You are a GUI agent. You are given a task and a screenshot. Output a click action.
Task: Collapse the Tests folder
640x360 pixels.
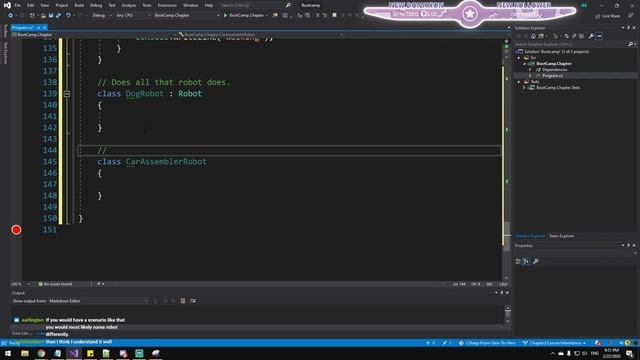(519, 82)
